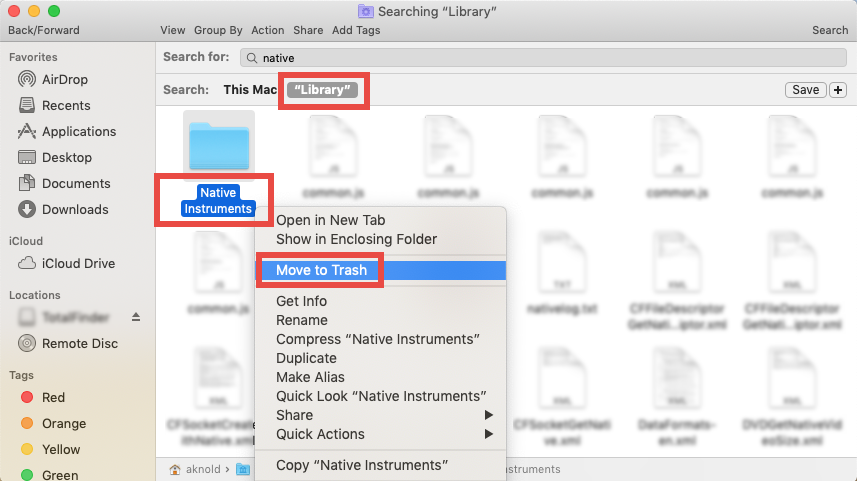Open the View toolbar menu
The height and width of the screenshot is (481, 857).
point(173,31)
